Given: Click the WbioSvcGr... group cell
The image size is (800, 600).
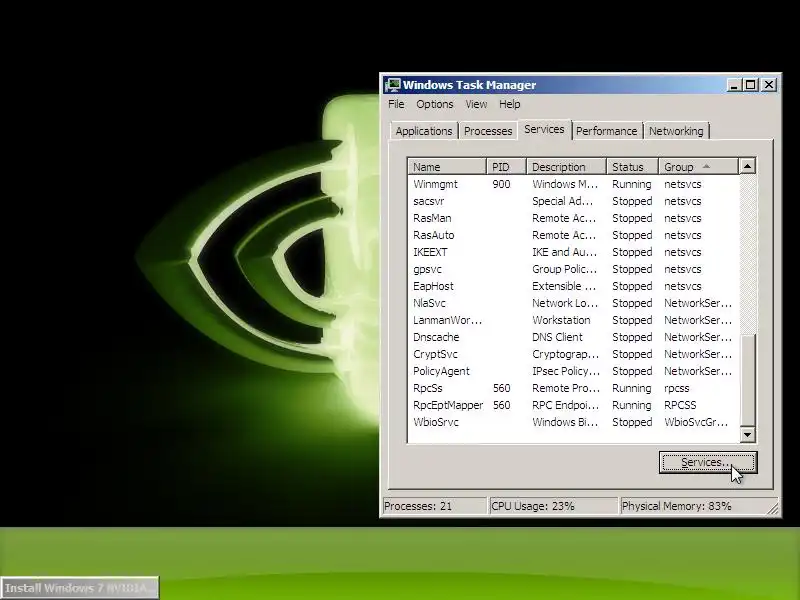Looking at the screenshot, I should tap(696, 422).
